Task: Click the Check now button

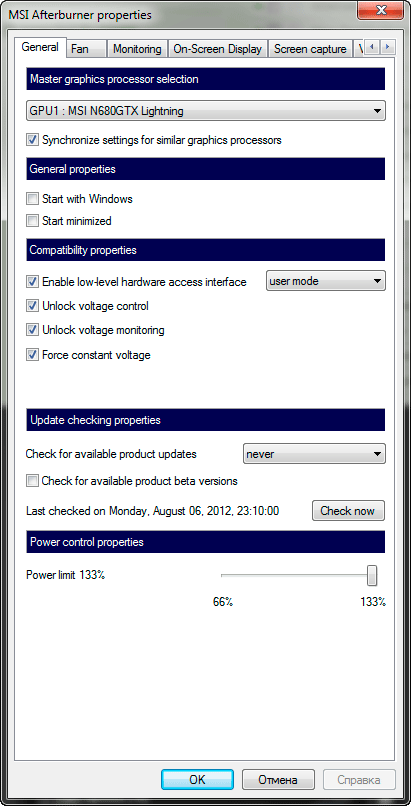Action: [348, 511]
